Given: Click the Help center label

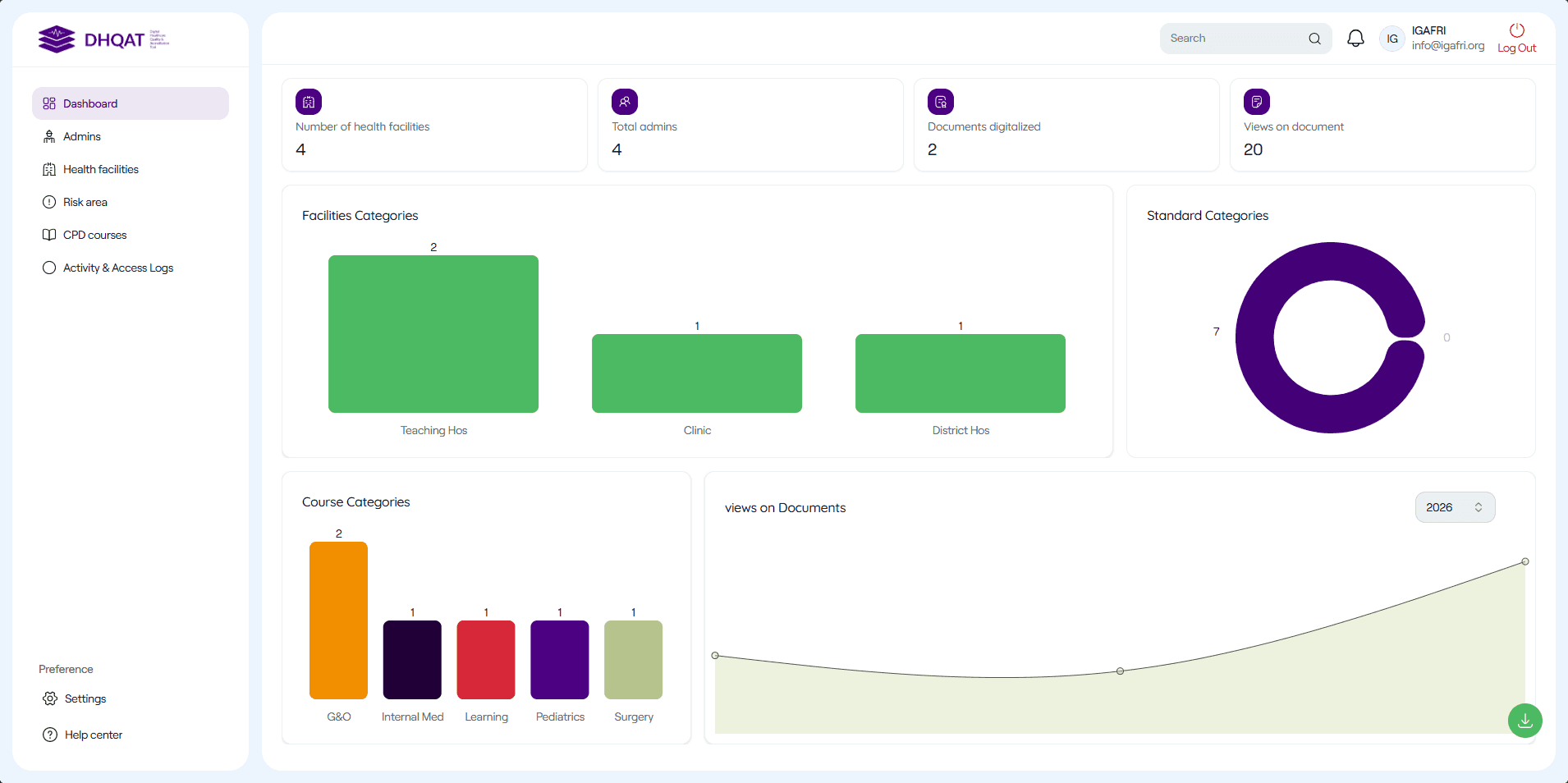Looking at the screenshot, I should [x=94, y=735].
